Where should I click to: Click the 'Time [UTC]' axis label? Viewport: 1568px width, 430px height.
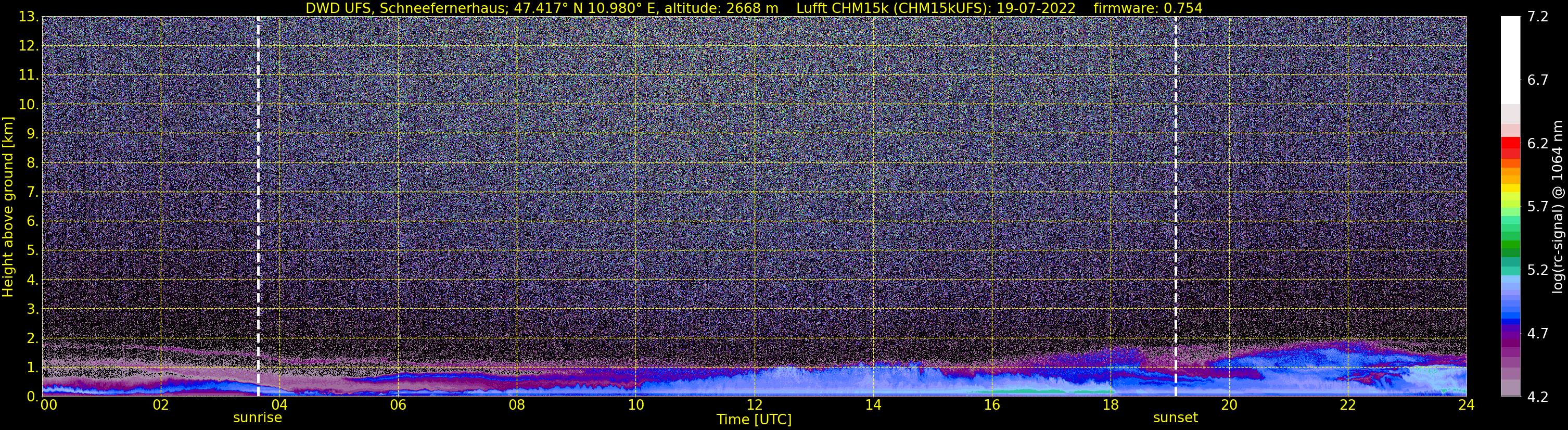click(754, 420)
